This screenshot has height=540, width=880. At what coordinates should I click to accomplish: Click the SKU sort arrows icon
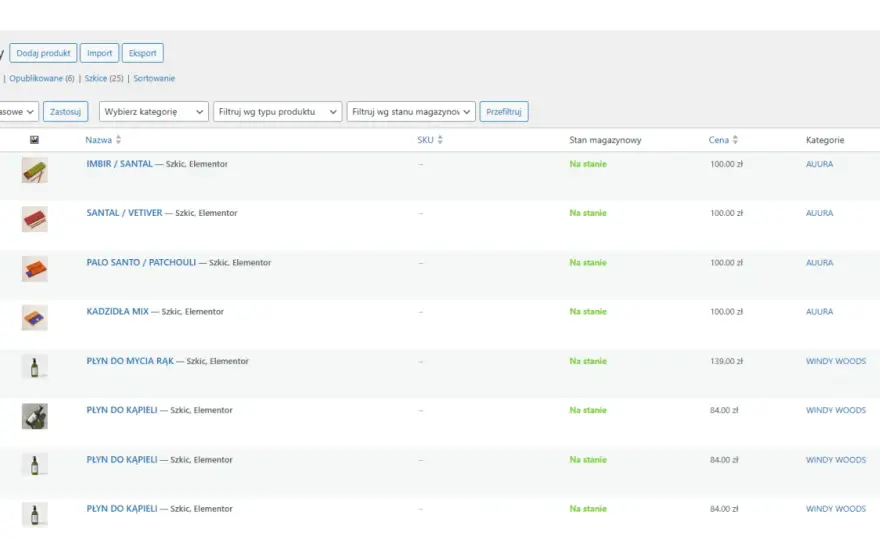pos(440,140)
